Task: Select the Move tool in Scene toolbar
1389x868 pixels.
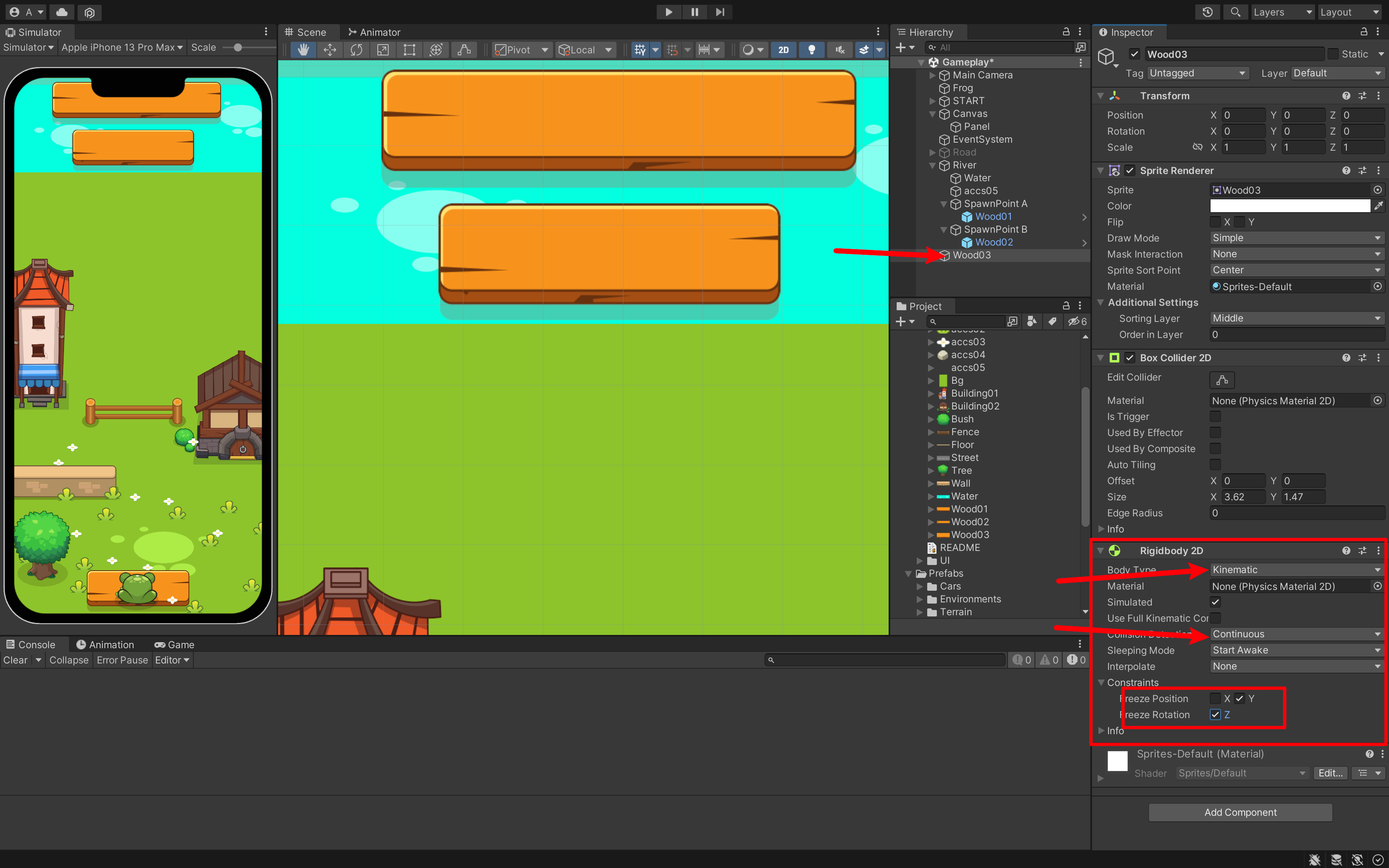Action: pos(330,50)
